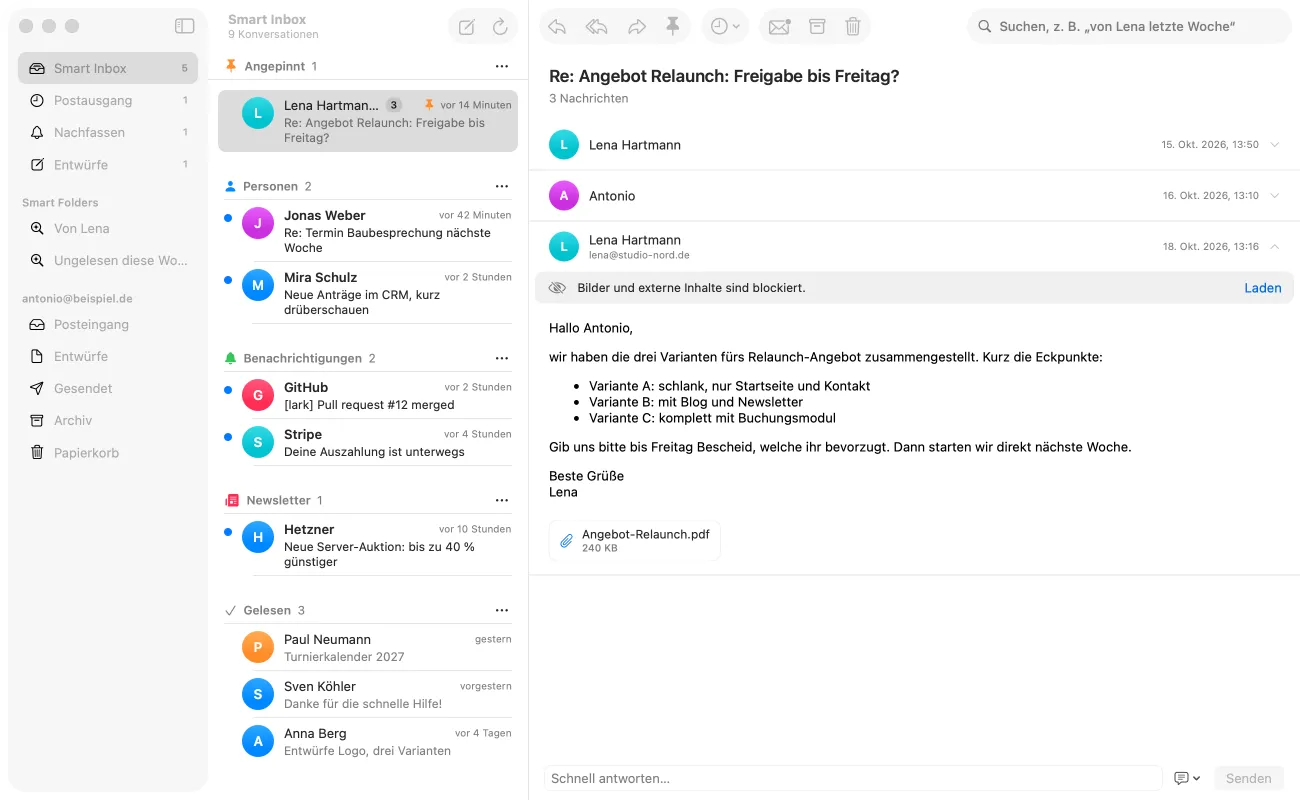Open the snooze clock dropdown
Viewport: 1300px width, 800px height.
725,27
